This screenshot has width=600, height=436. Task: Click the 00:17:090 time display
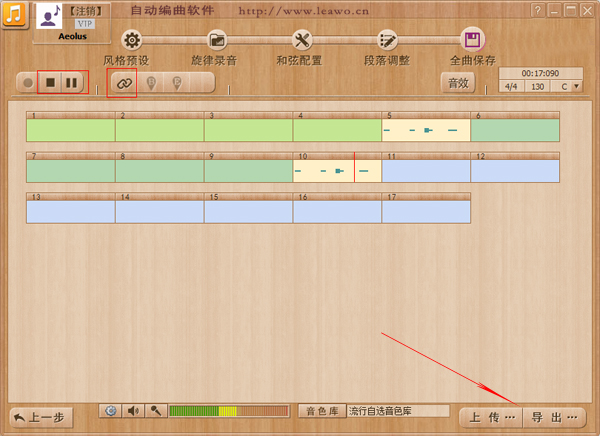point(540,73)
